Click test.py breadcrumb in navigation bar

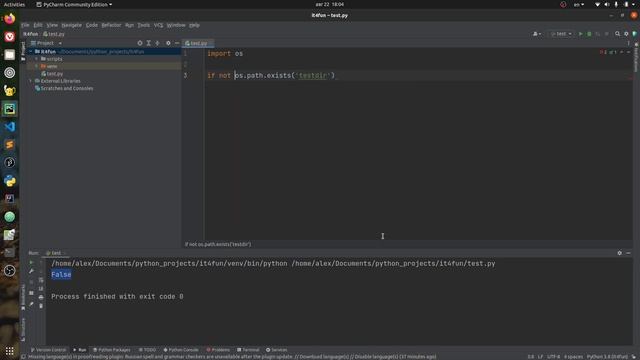coord(54,34)
